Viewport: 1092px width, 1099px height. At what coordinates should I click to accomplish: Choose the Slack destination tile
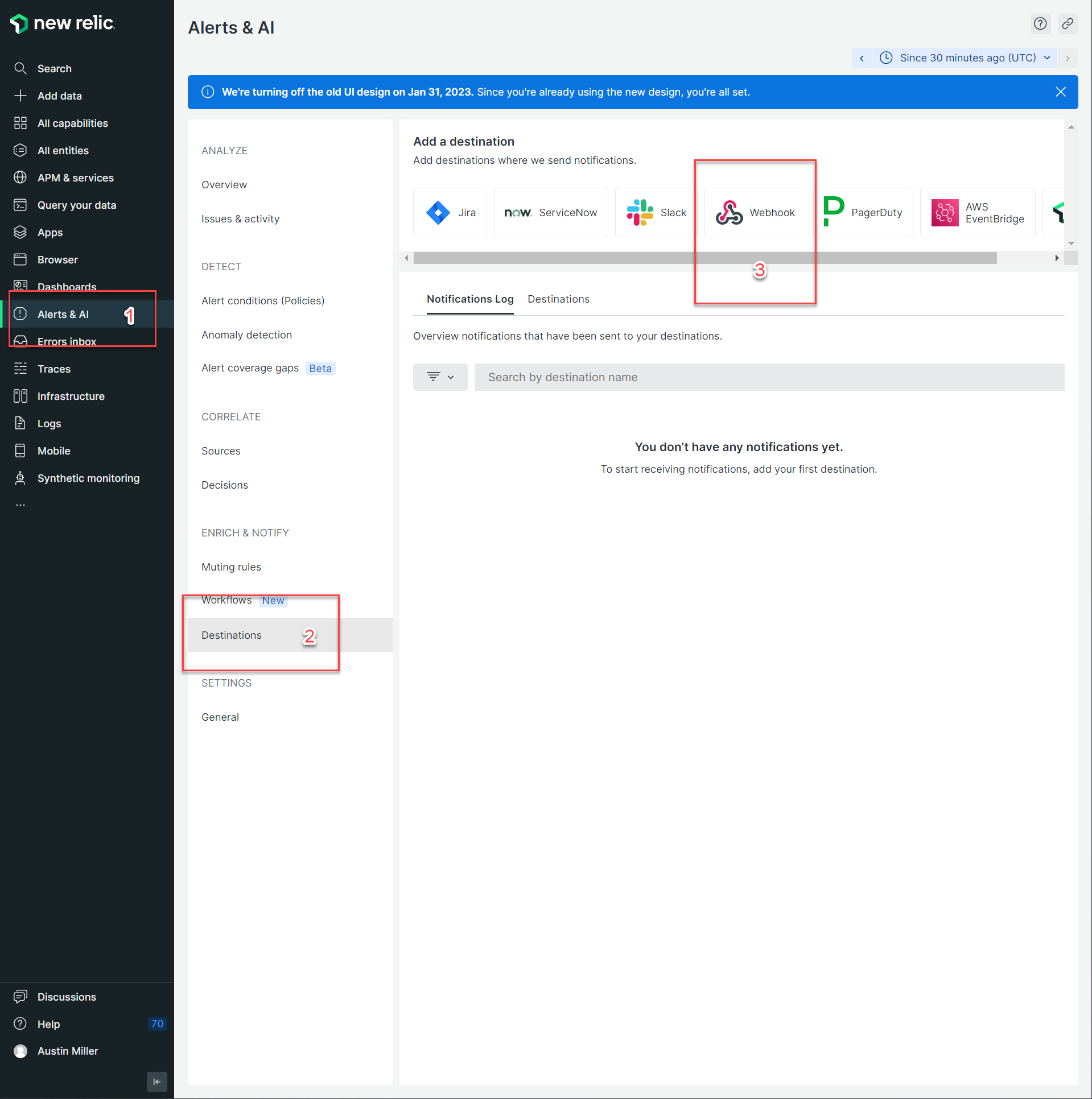(x=656, y=213)
